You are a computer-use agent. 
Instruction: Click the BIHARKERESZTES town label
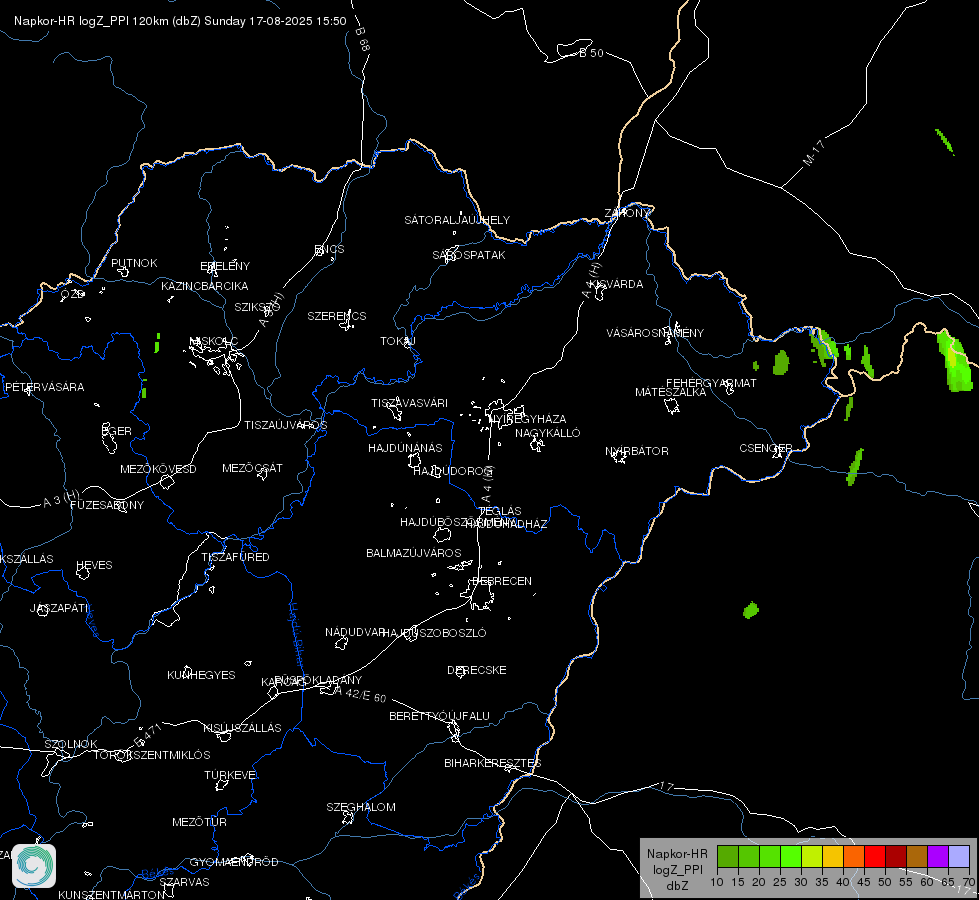click(493, 763)
